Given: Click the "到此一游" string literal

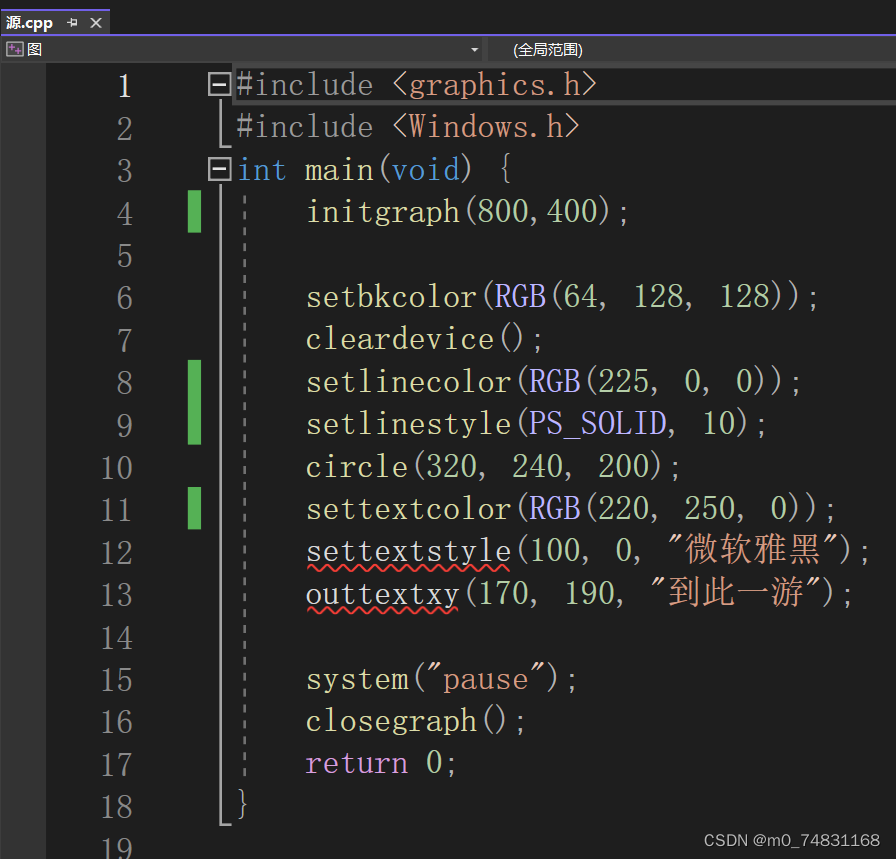Looking at the screenshot, I should (x=735, y=592).
